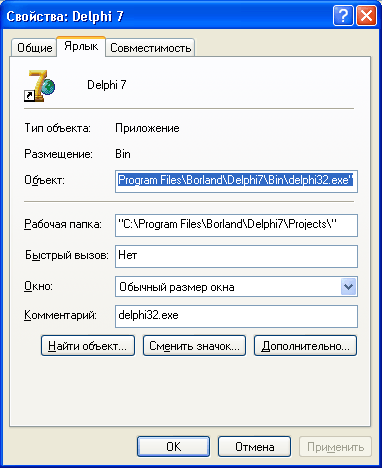Viewport: 382px width, 468px height.
Task: Click the Найти объект button
Action: click(x=88, y=346)
